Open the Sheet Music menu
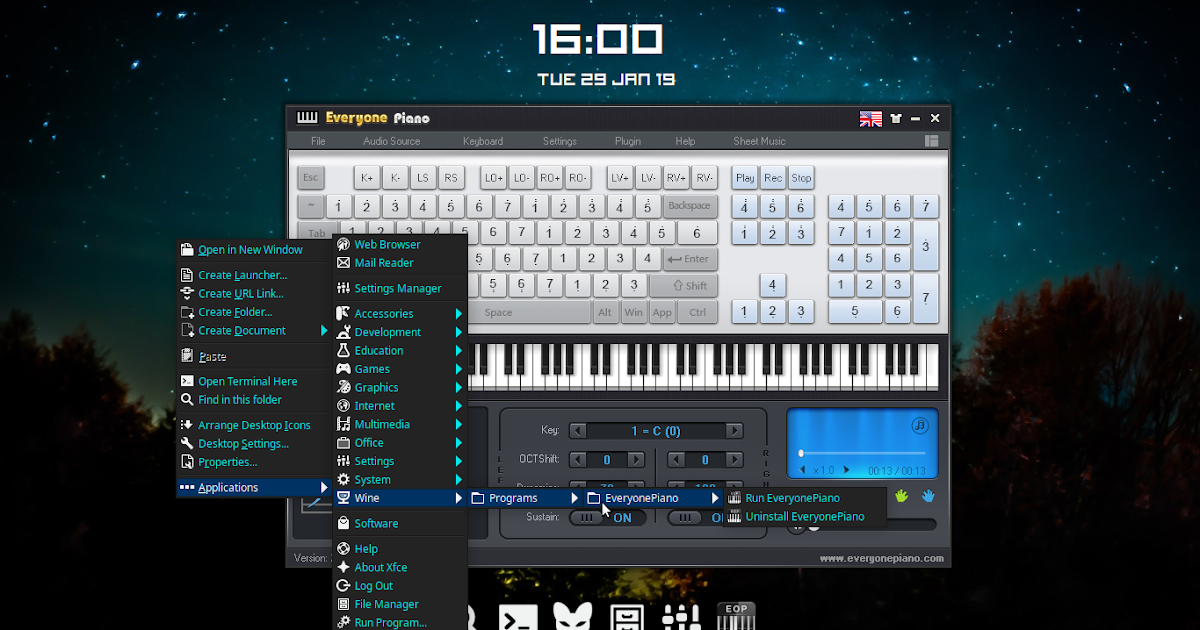 pyautogui.click(x=760, y=141)
